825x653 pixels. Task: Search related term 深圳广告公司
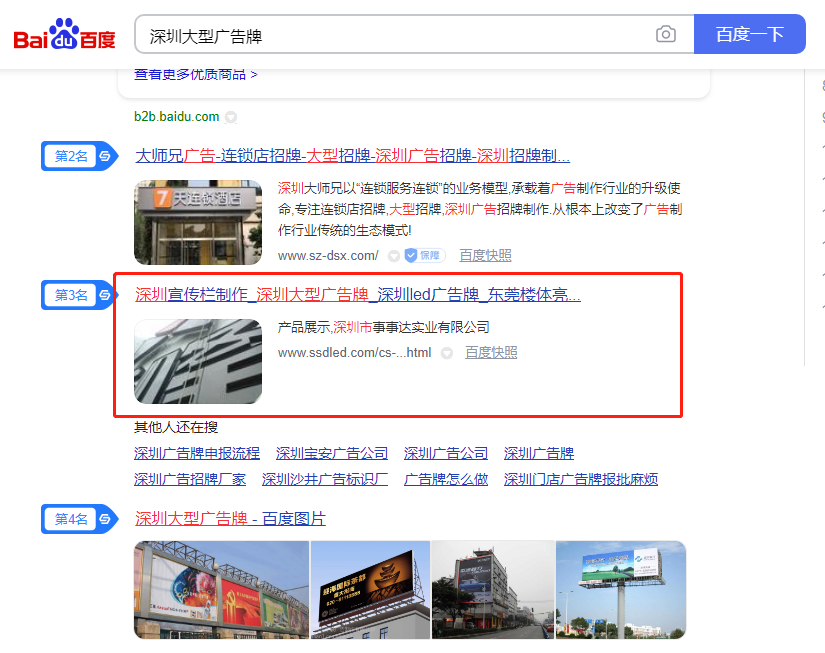pyautogui.click(x=446, y=454)
